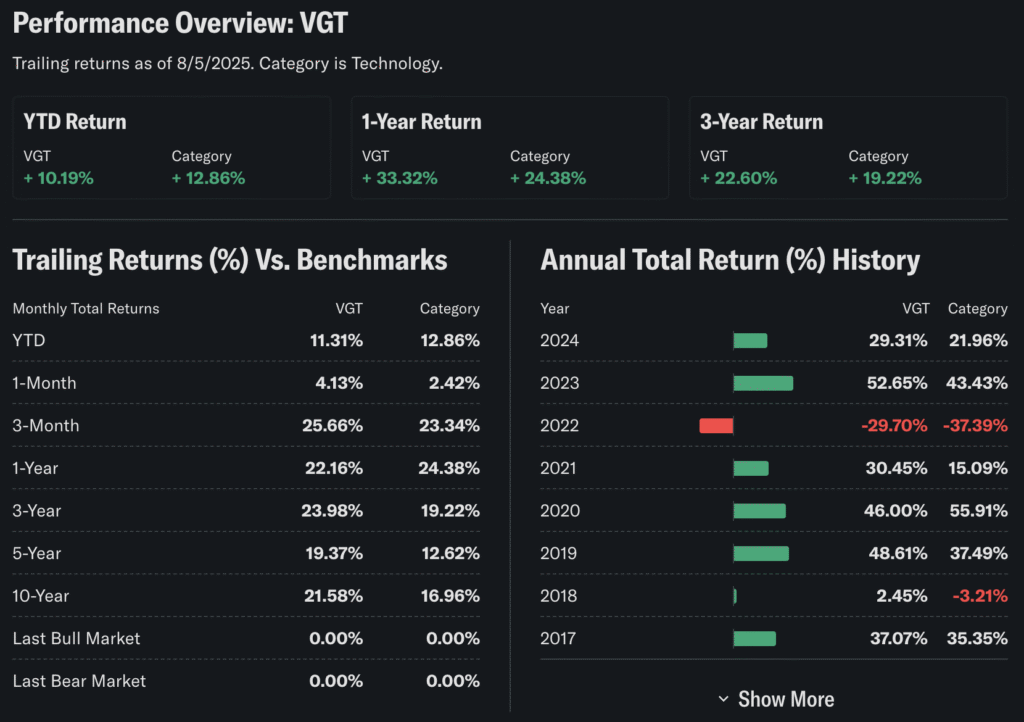Click the green 2017 return bar
This screenshot has width=1024, height=722.
click(755, 638)
